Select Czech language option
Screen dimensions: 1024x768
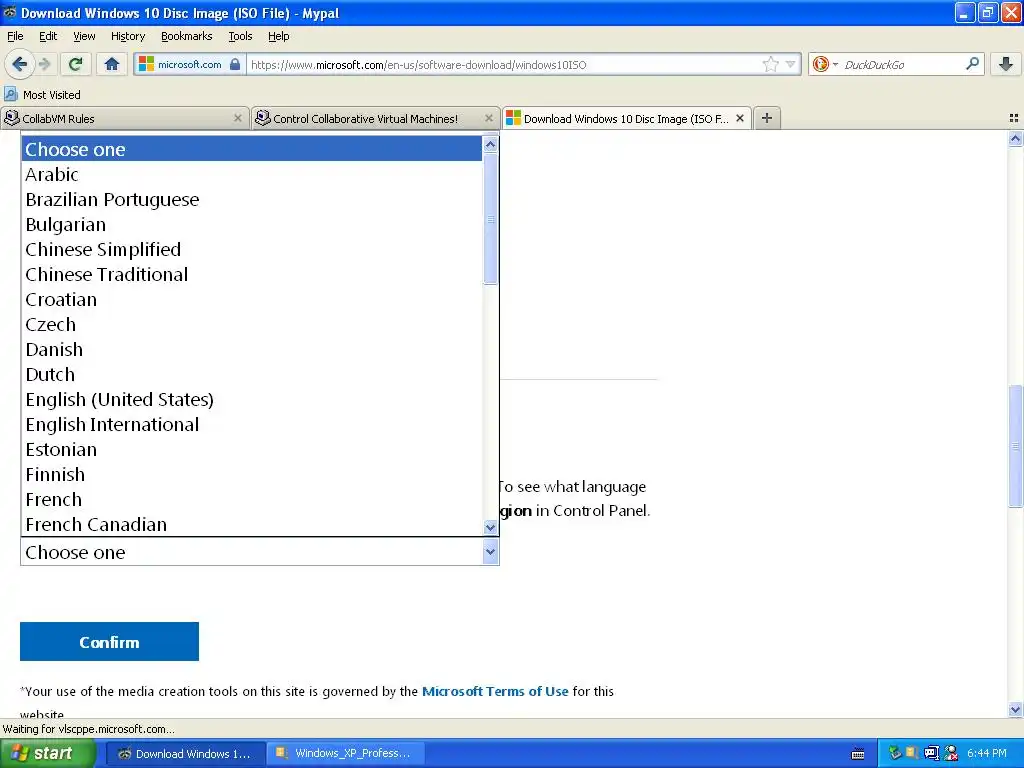pos(252,324)
